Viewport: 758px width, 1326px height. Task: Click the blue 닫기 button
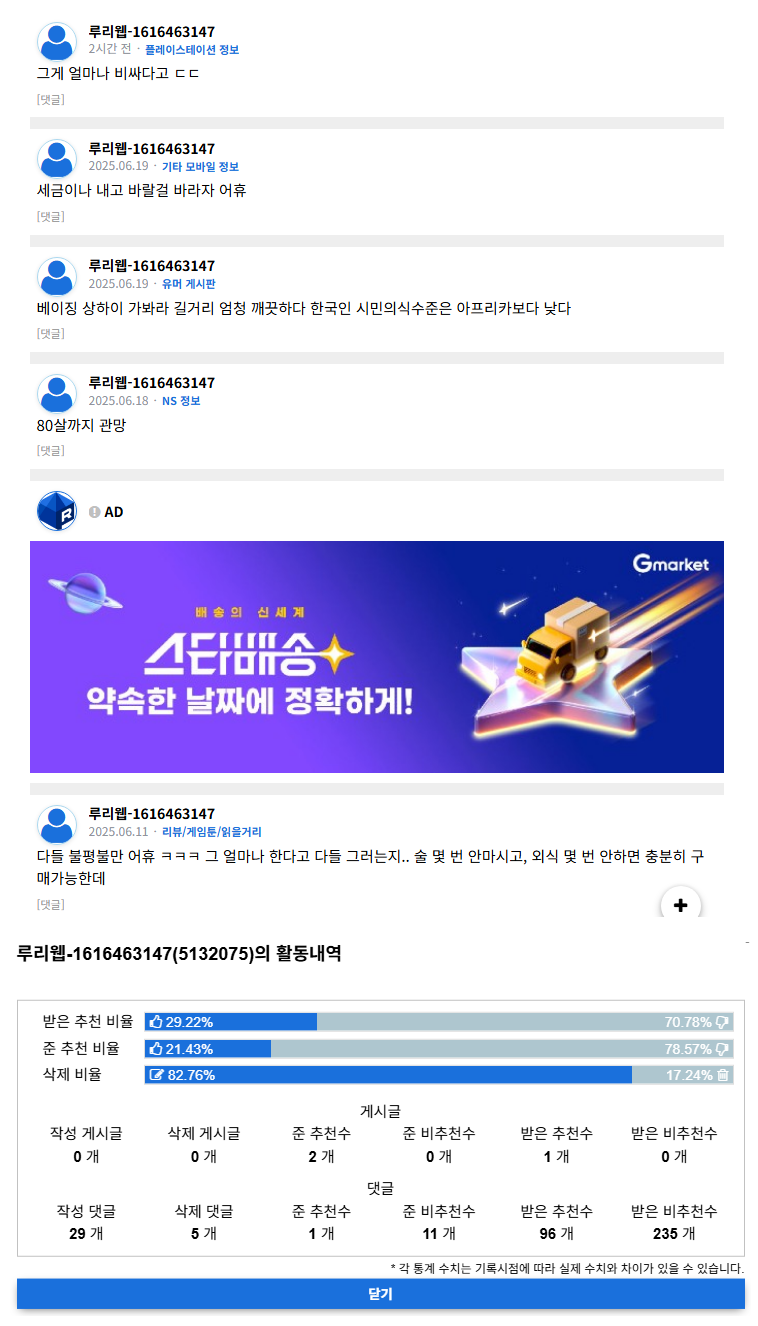(x=380, y=1294)
